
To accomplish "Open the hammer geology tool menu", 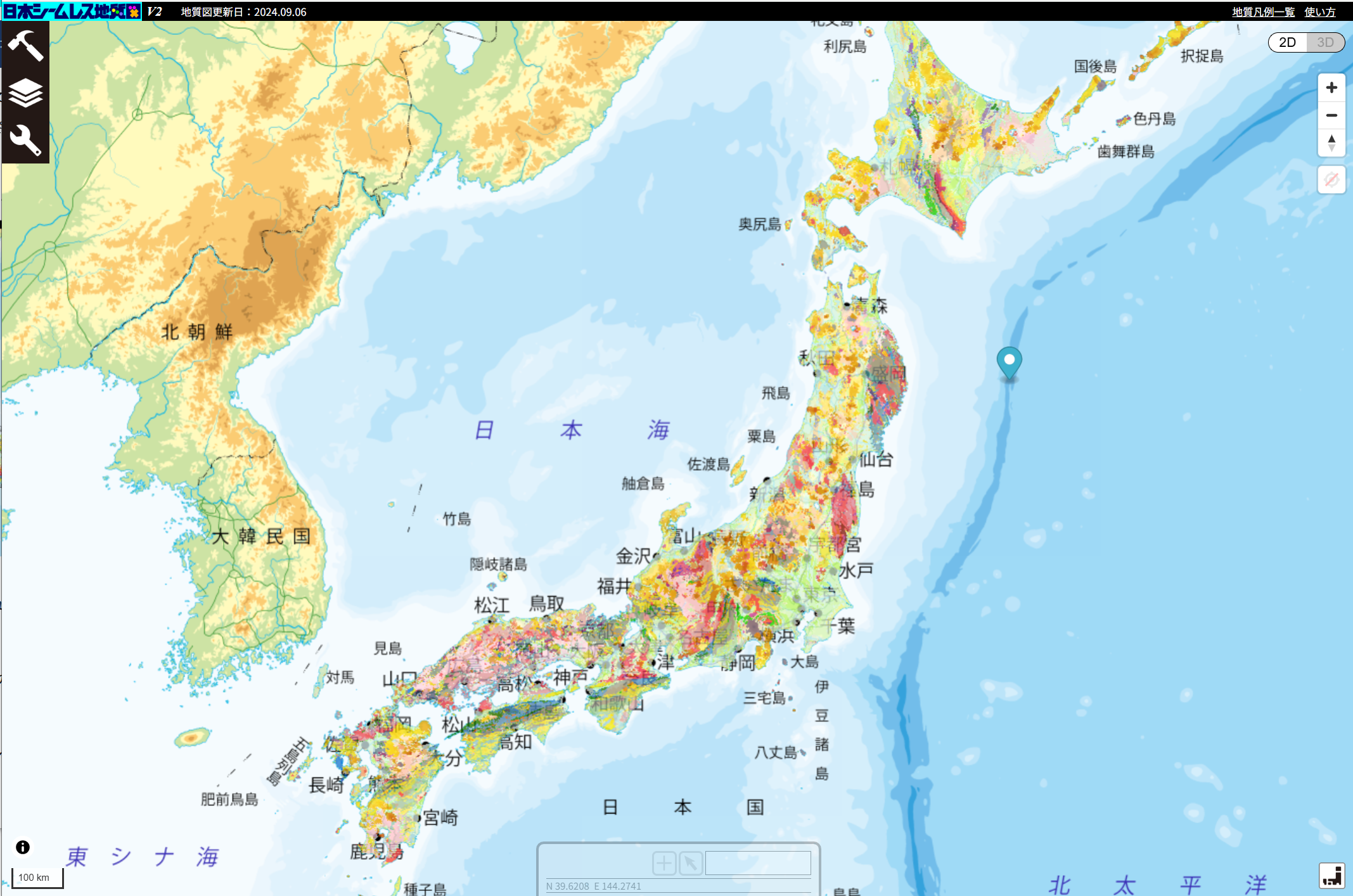I will tap(25, 46).
